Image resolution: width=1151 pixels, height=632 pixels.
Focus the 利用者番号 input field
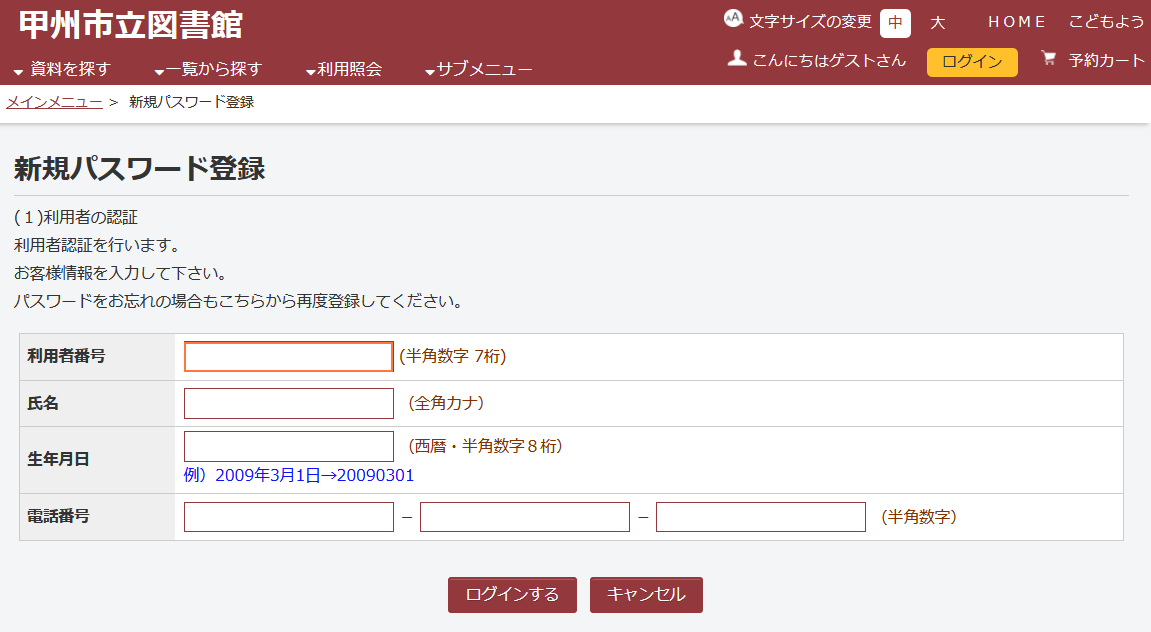[288, 357]
